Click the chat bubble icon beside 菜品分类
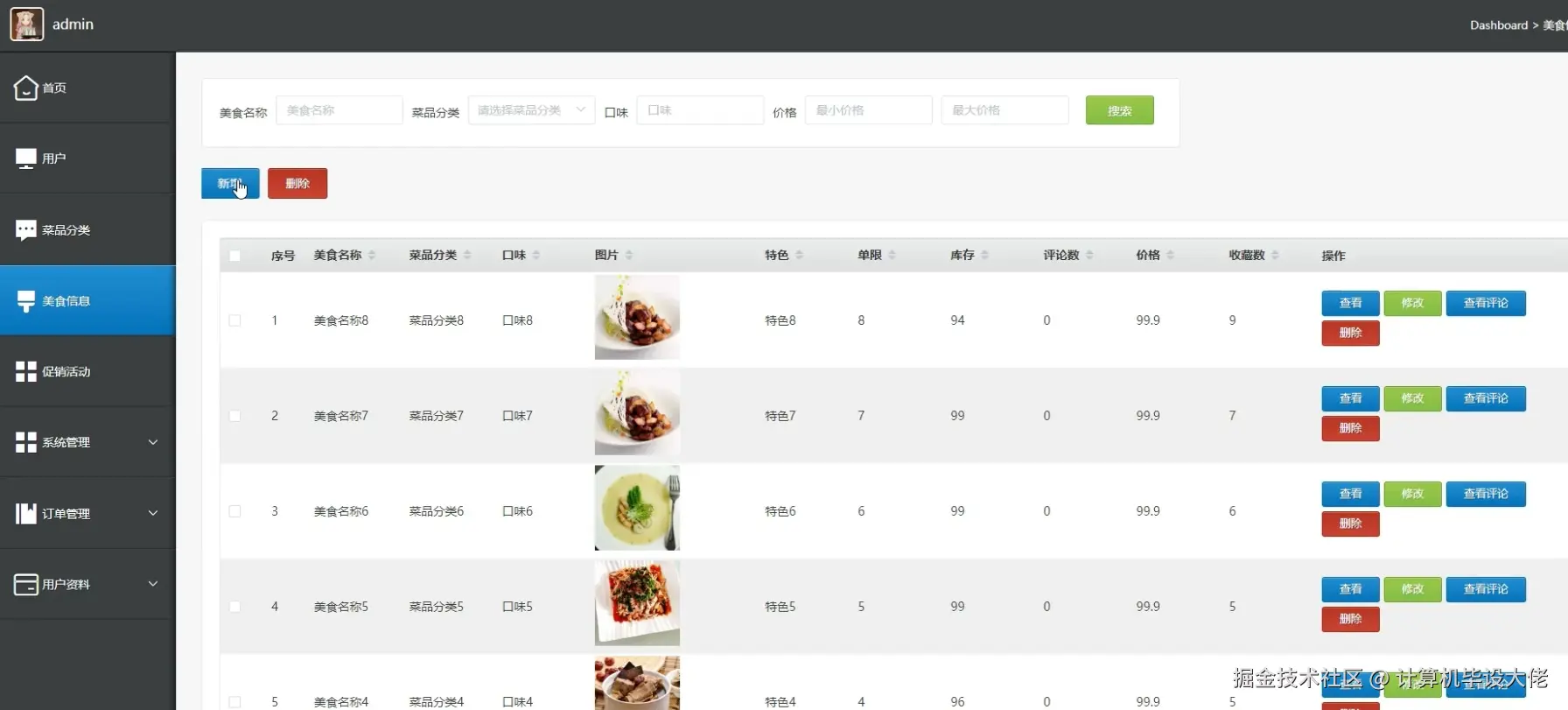The width and height of the screenshot is (1568, 710). (x=26, y=230)
